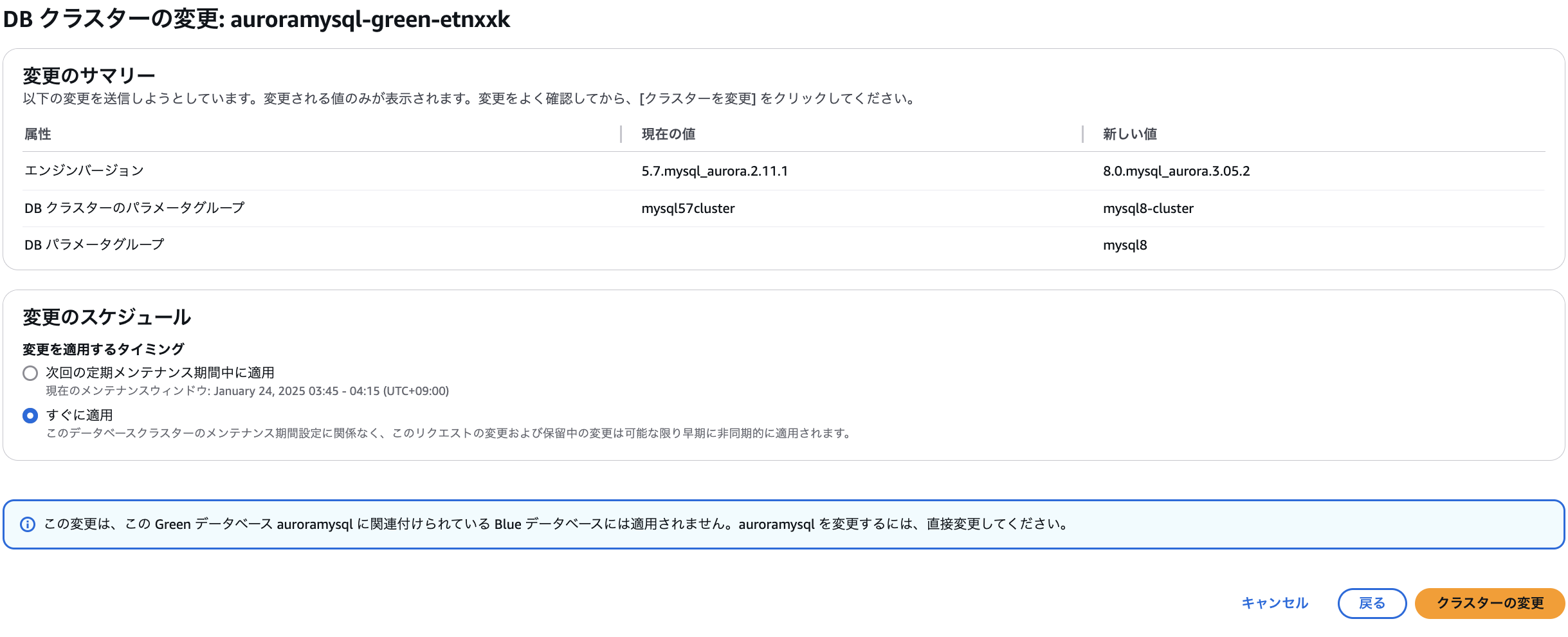Viewport: 1568px width, 637px height.
Task: Click current engine version 5.7.mysql_aurora.2.11.1
Action: click(715, 171)
